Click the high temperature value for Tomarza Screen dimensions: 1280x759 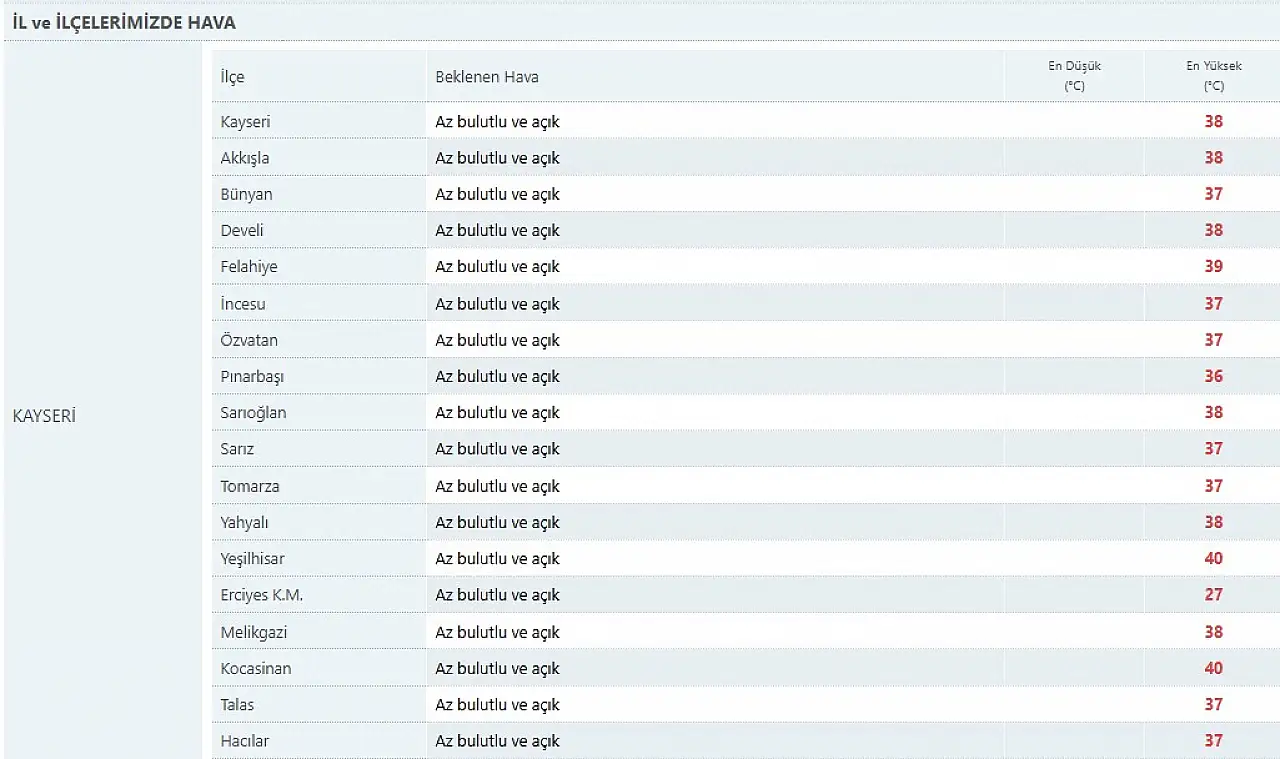click(1213, 485)
